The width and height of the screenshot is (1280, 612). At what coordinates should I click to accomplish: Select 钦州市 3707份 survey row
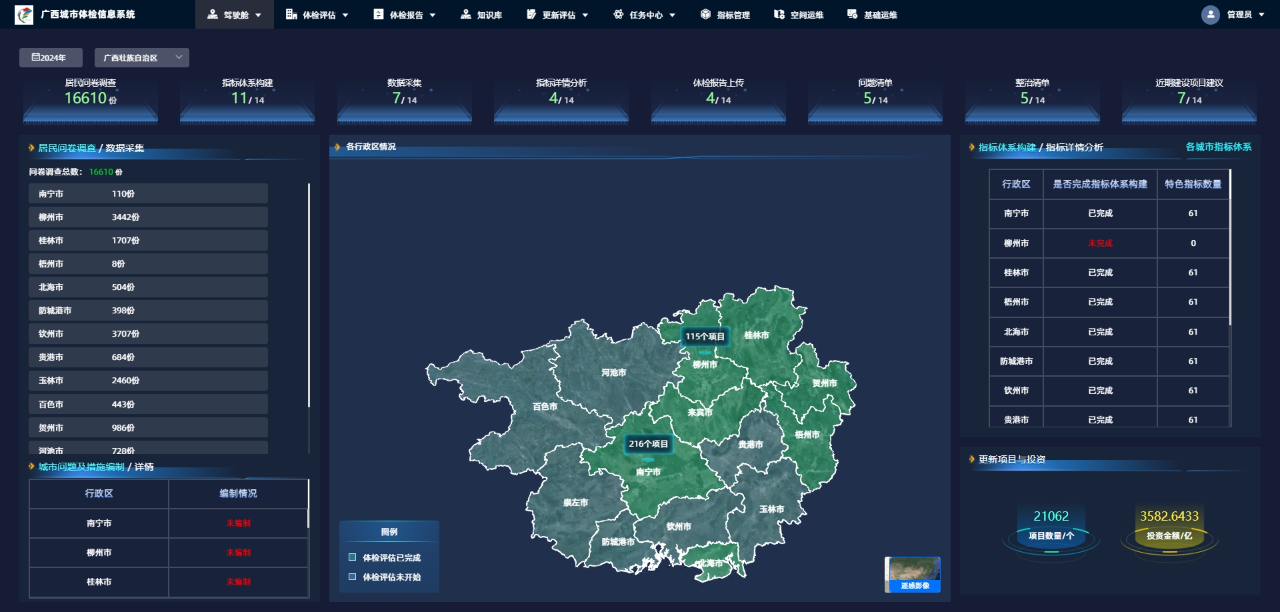[148, 334]
